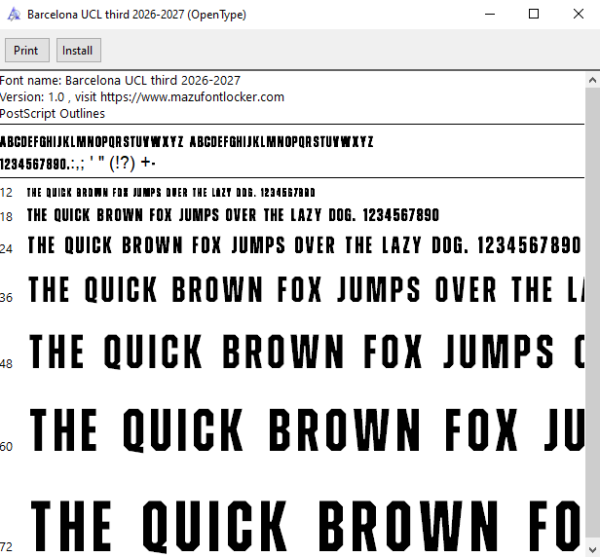The width and height of the screenshot is (600, 557).
Task: Click the '12' size label
Action: (7, 193)
